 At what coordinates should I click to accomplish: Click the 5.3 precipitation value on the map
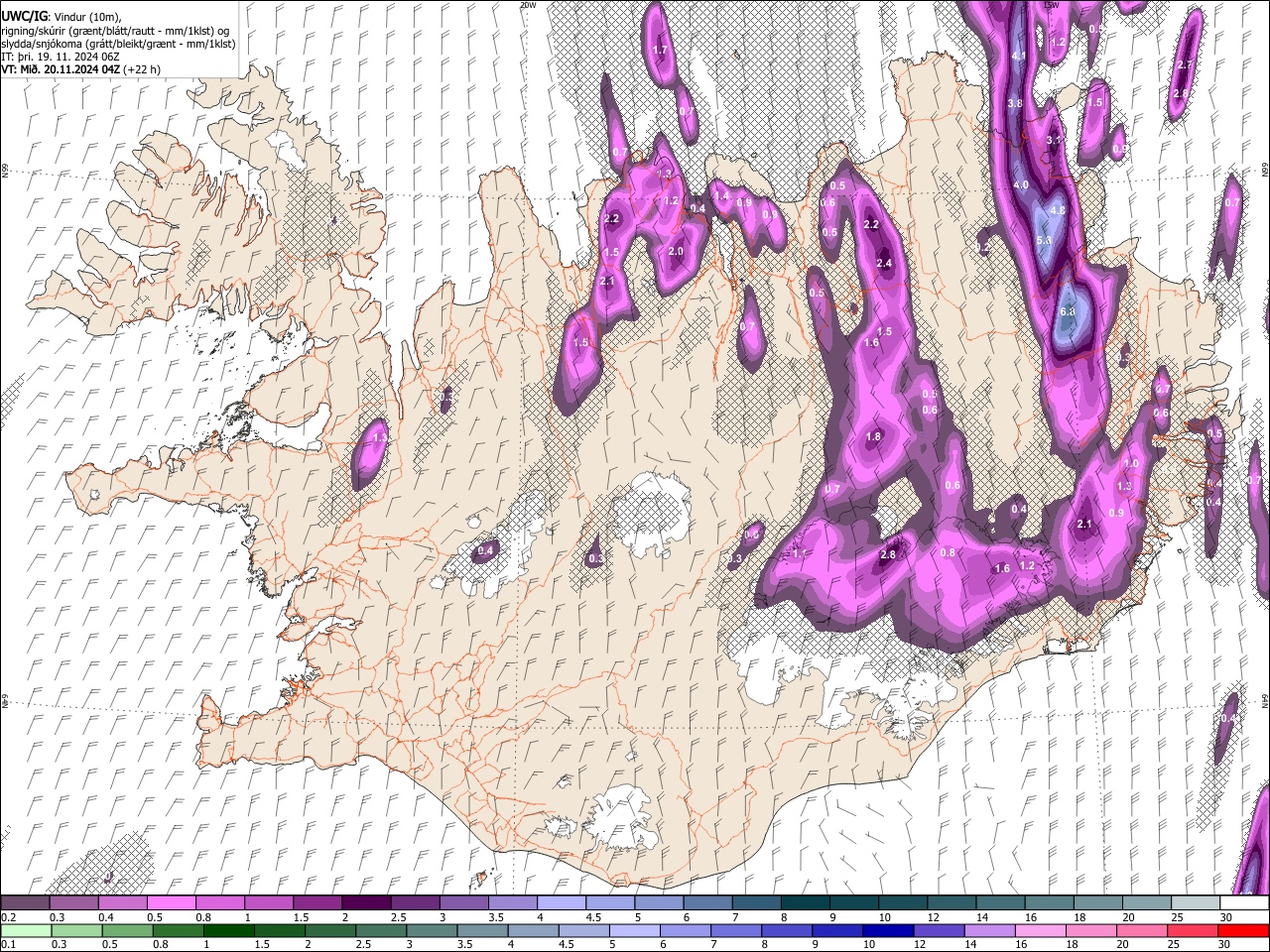pyautogui.click(x=1043, y=241)
